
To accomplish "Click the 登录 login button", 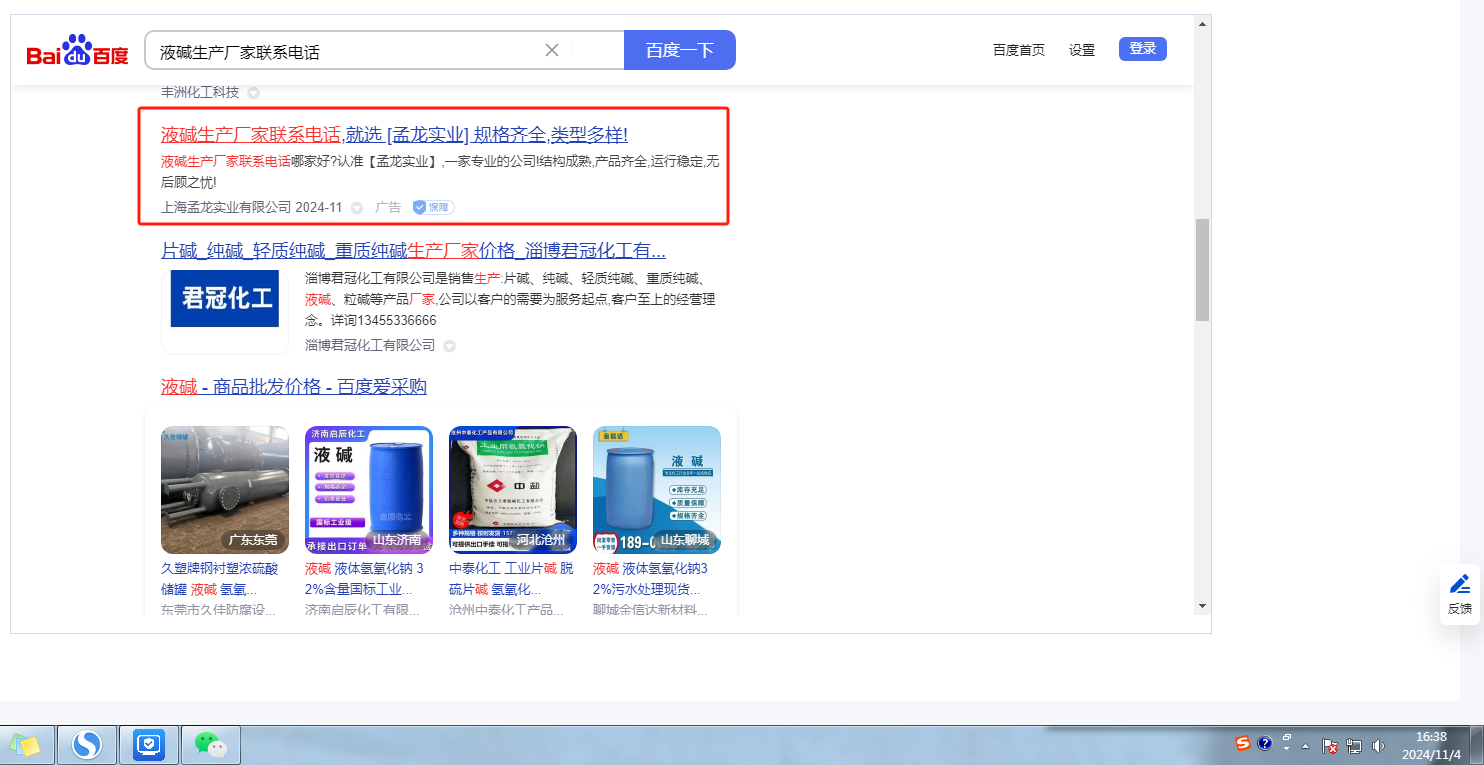I will (1142, 49).
